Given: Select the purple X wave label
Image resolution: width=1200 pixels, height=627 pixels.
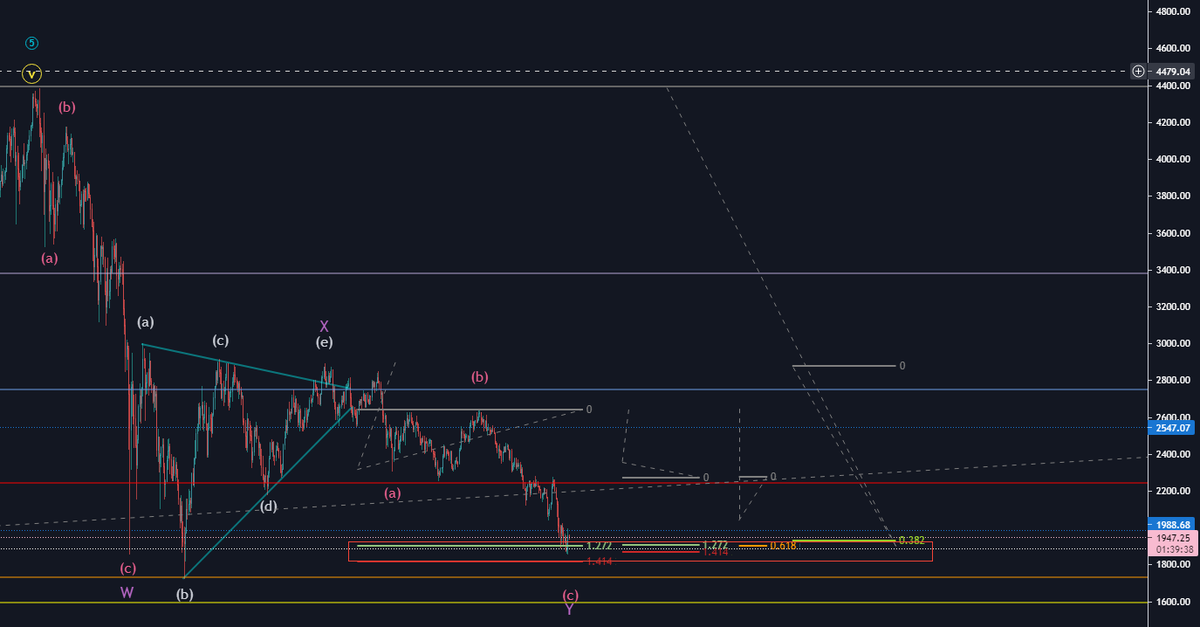Looking at the screenshot, I should [x=324, y=326].
